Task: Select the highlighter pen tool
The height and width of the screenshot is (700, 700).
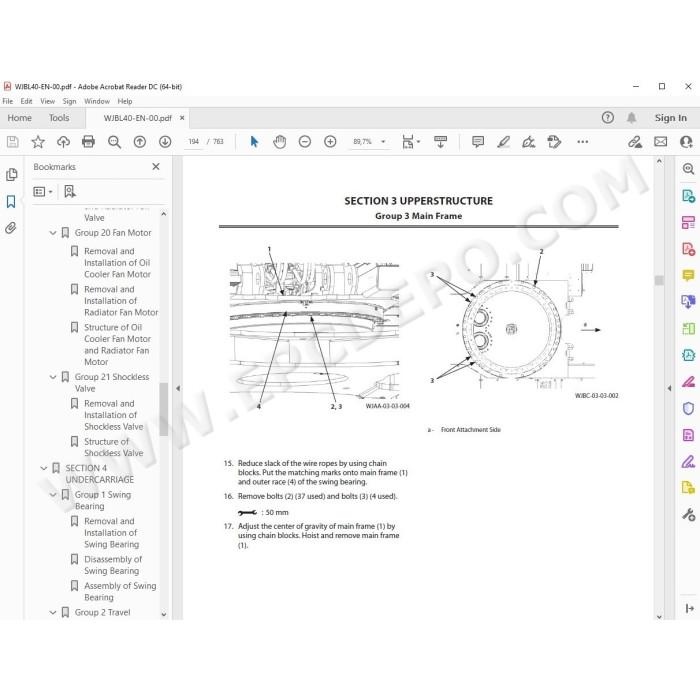Action: point(504,142)
